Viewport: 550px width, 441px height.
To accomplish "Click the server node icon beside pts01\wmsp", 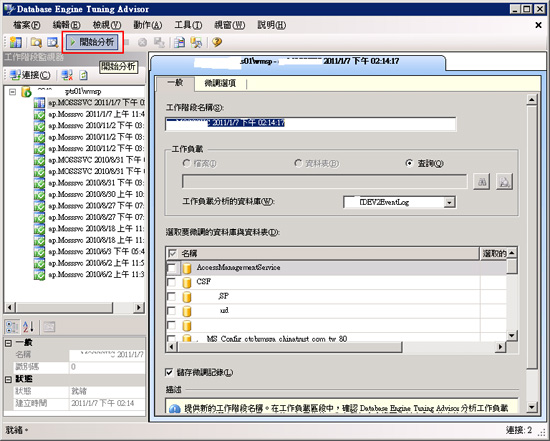I will (x=26, y=92).
